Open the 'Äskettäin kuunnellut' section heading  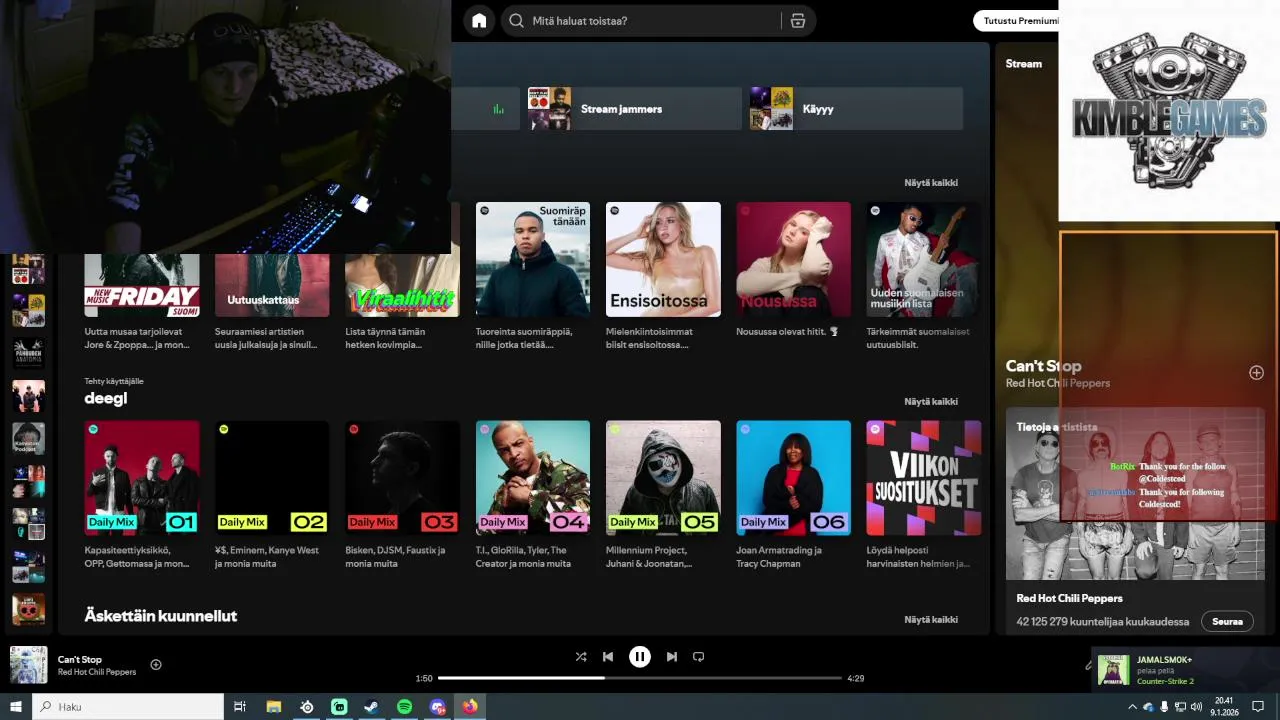161,616
